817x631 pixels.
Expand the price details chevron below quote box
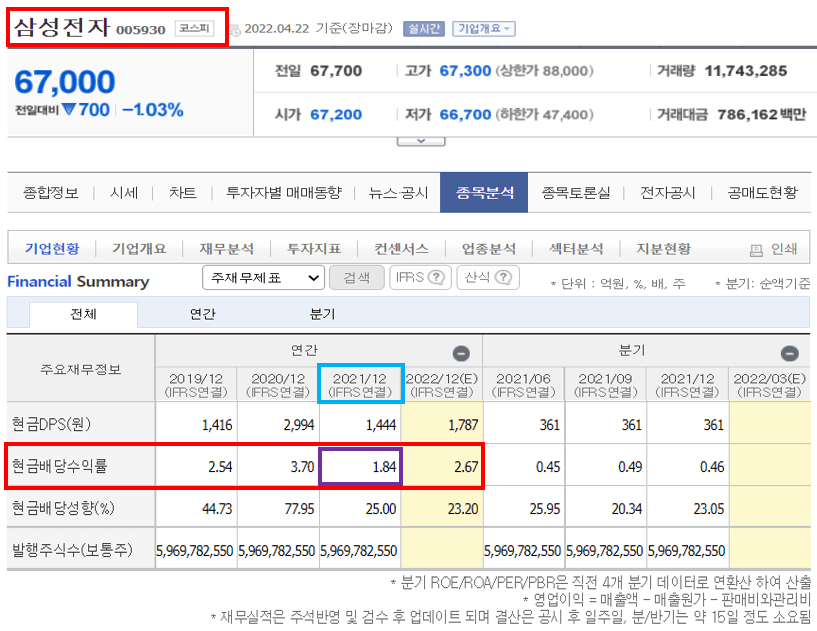click(421, 141)
